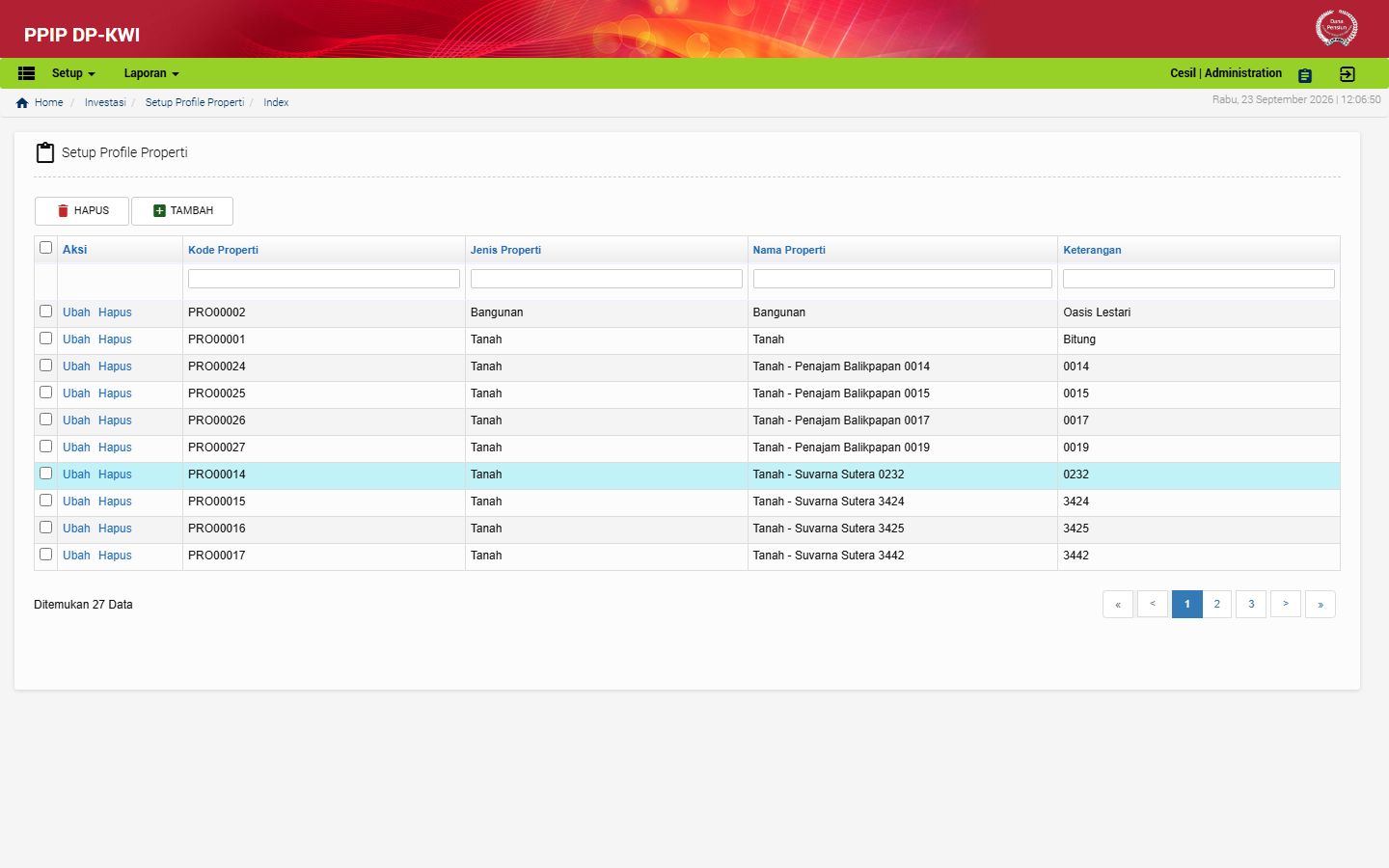Click the previous page arrow
This screenshot has width=1389, height=868.
pos(1153,604)
